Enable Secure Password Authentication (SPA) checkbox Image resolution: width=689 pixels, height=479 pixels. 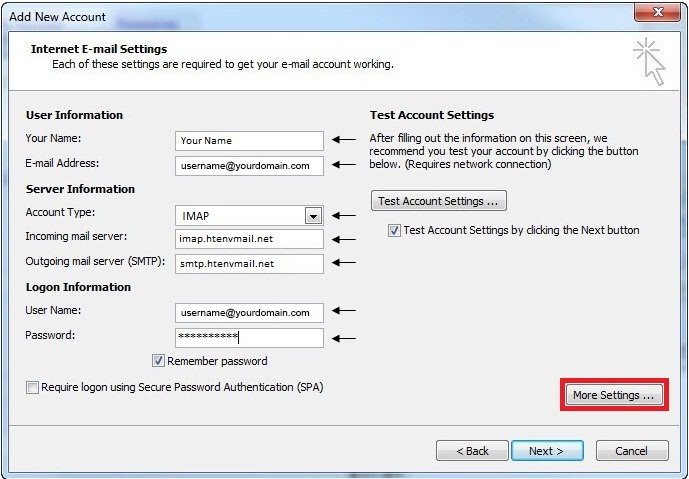pos(32,388)
